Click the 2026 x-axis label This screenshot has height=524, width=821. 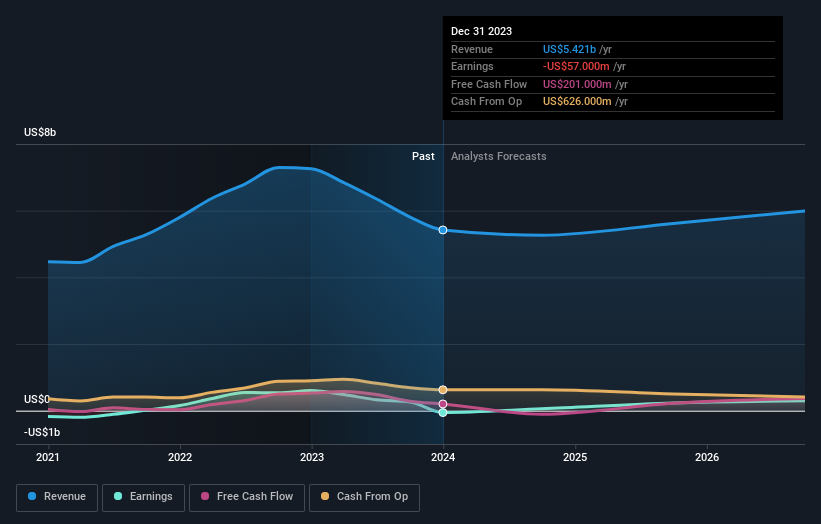707,457
